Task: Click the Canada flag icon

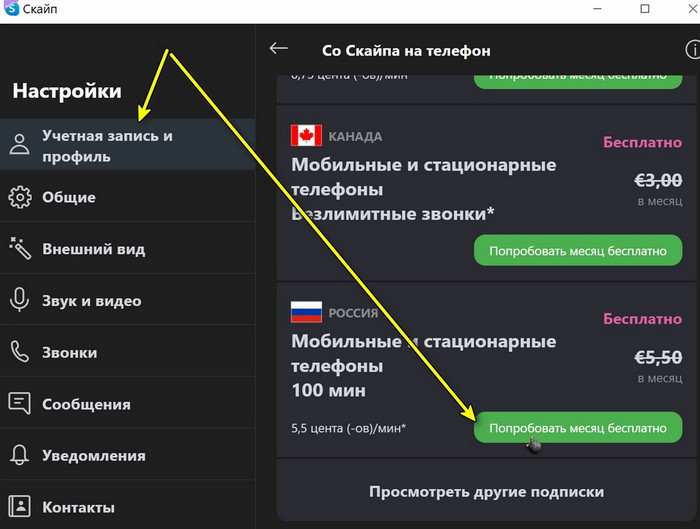Action: pyautogui.click(x=306, y=135)
